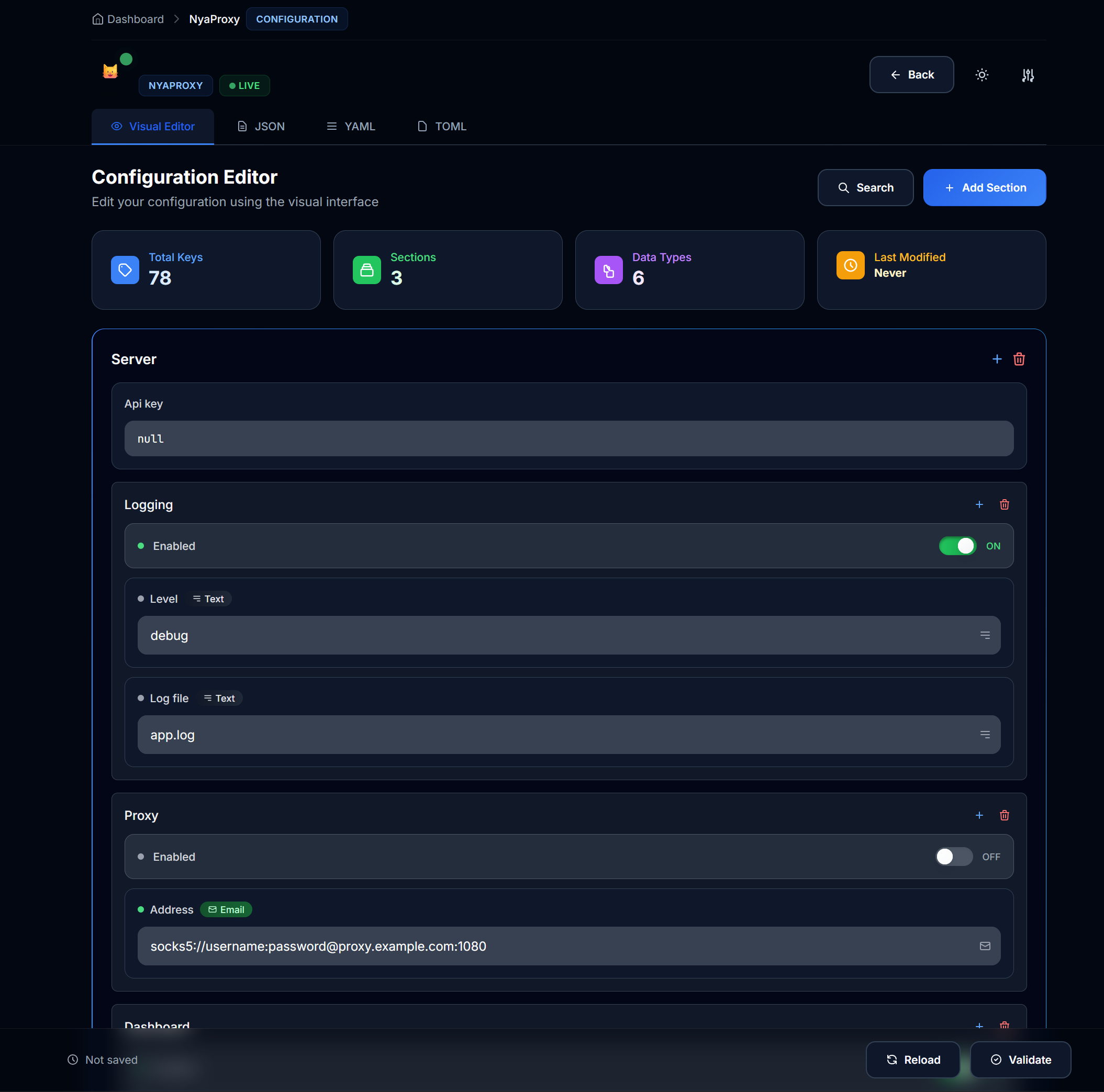Viewport: 1104px width, 1092px height.
Task: Turn on the Proxy Enabled toggle
Action: (x=953, y=857)
